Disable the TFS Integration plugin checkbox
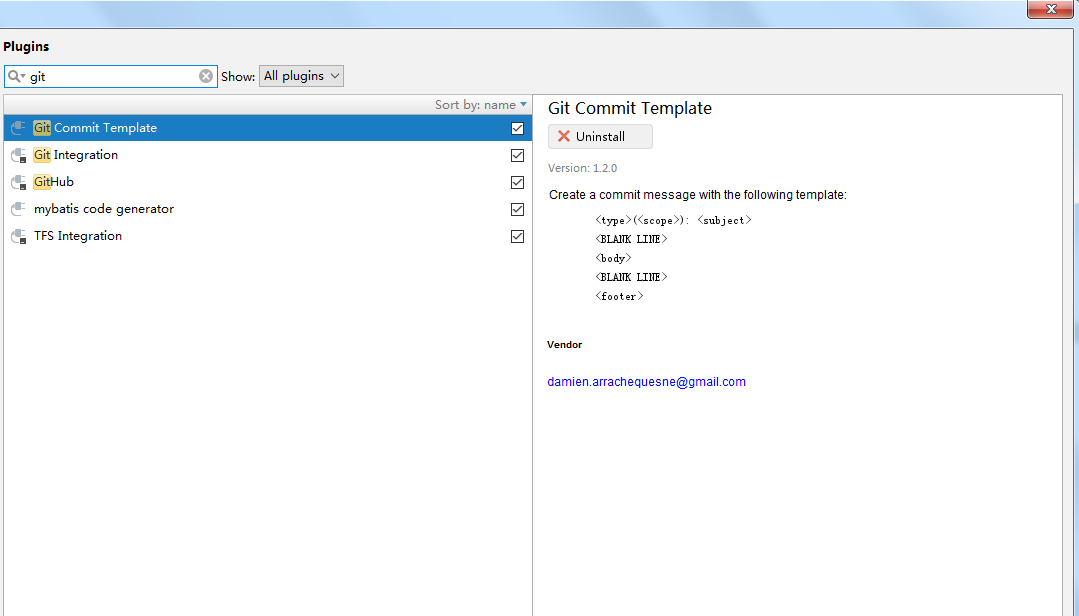 point(517,236)
